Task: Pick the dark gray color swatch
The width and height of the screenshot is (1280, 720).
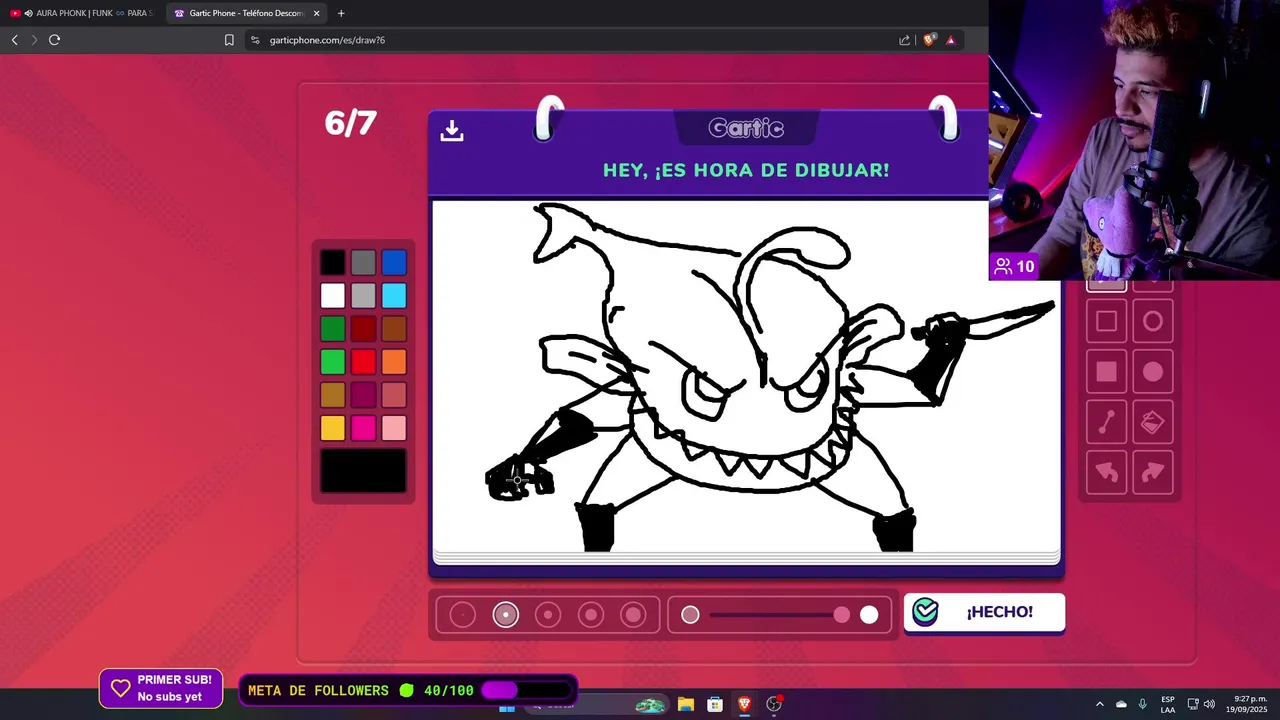Action: [363, 263]
